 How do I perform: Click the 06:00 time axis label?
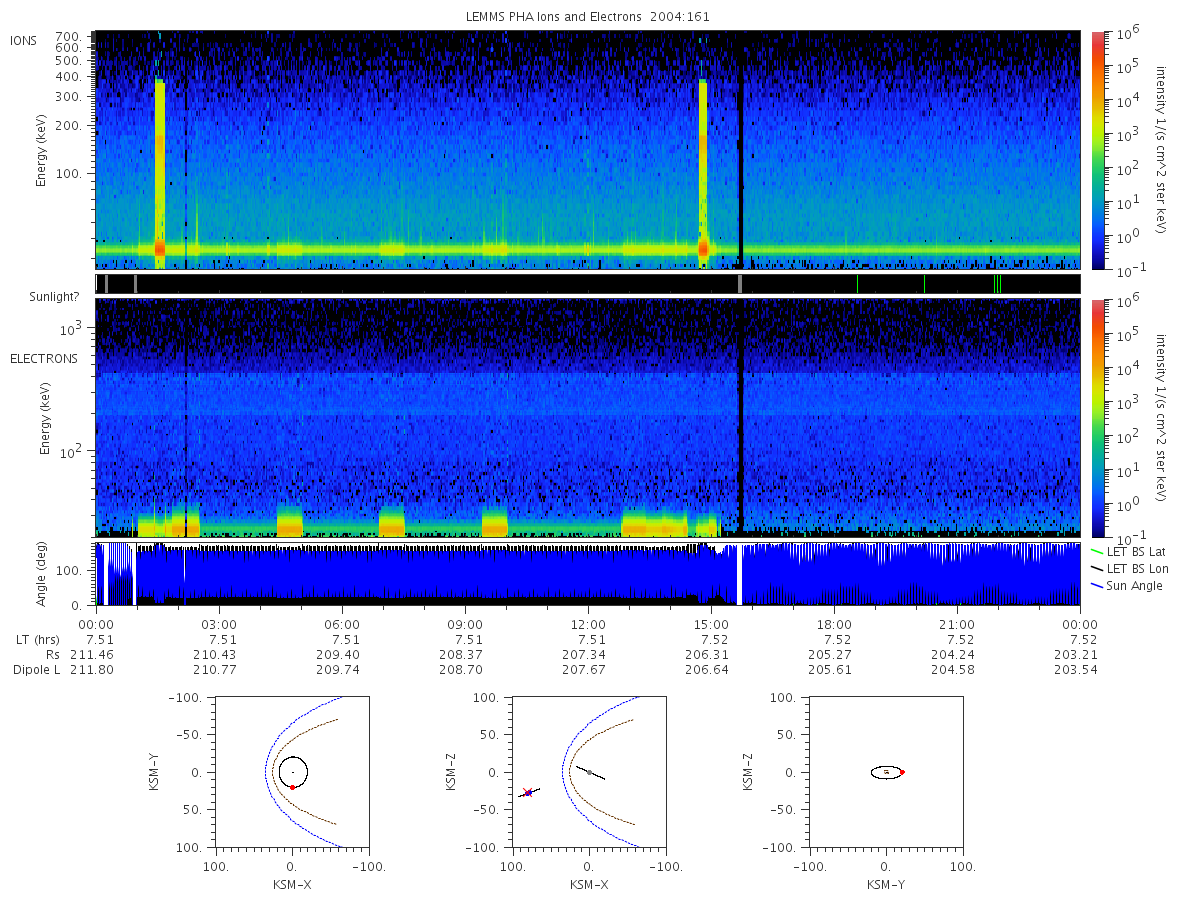tap(342, 624)
